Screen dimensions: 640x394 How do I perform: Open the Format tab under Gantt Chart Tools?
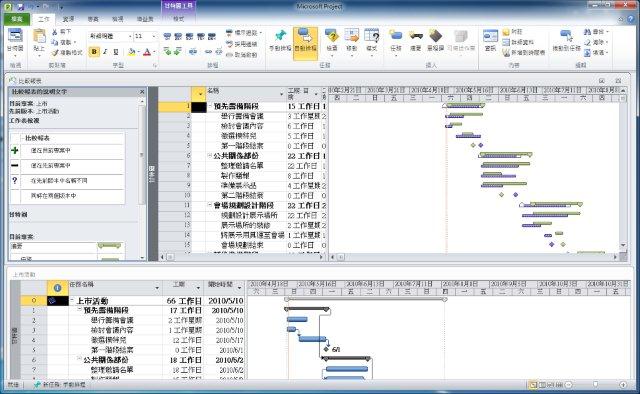click(178, 19)
